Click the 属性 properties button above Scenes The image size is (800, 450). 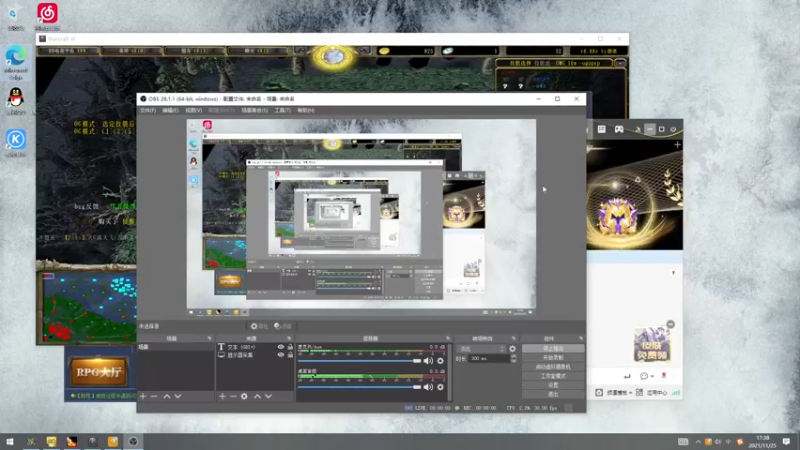coord(259,326)
